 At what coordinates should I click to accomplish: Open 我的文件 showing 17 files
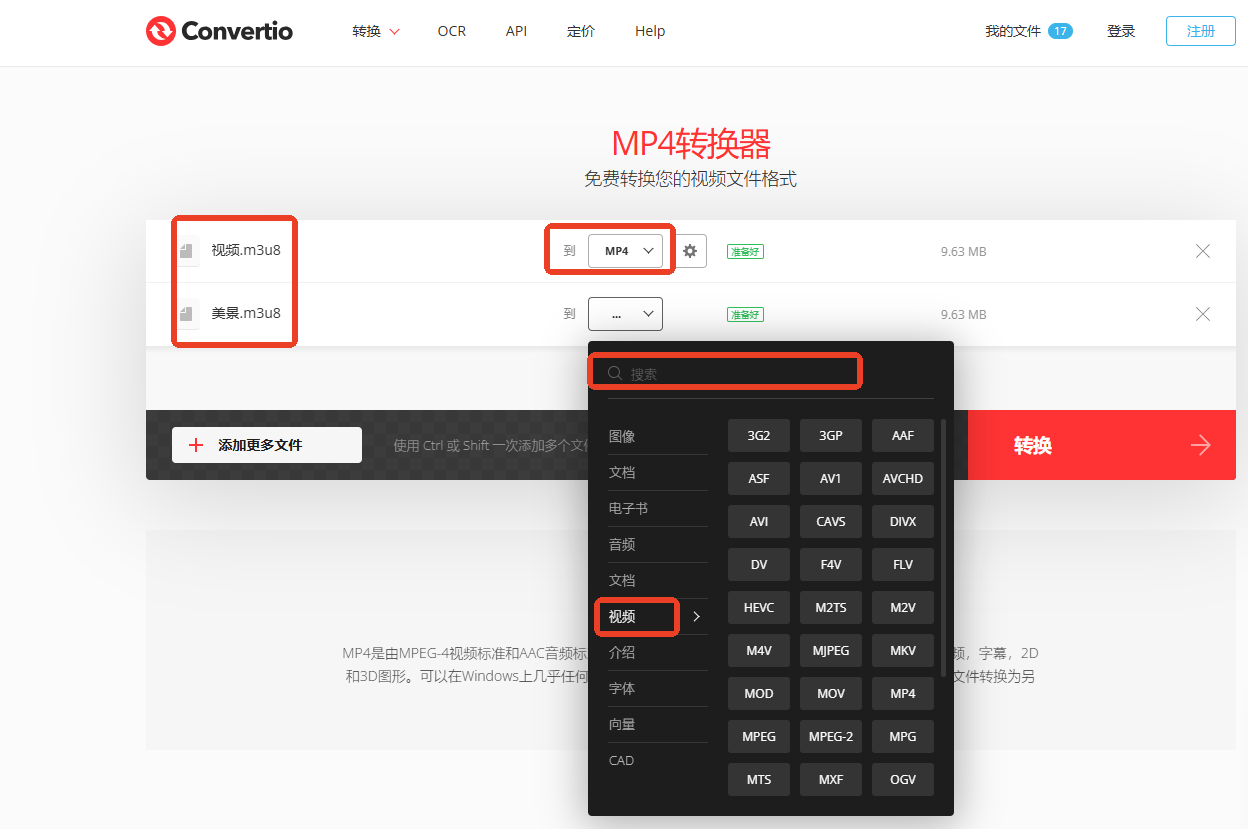point(1028,31)
